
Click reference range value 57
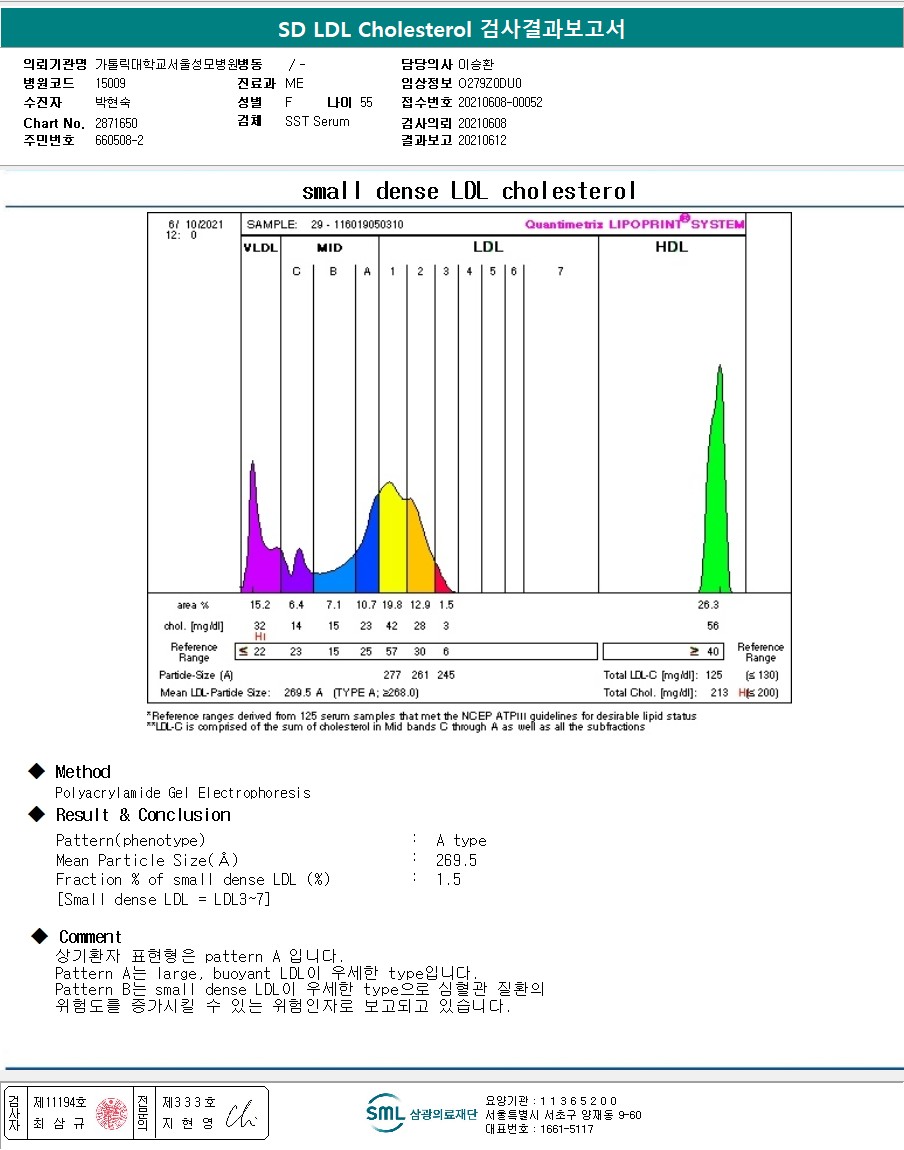pos(392,651)
